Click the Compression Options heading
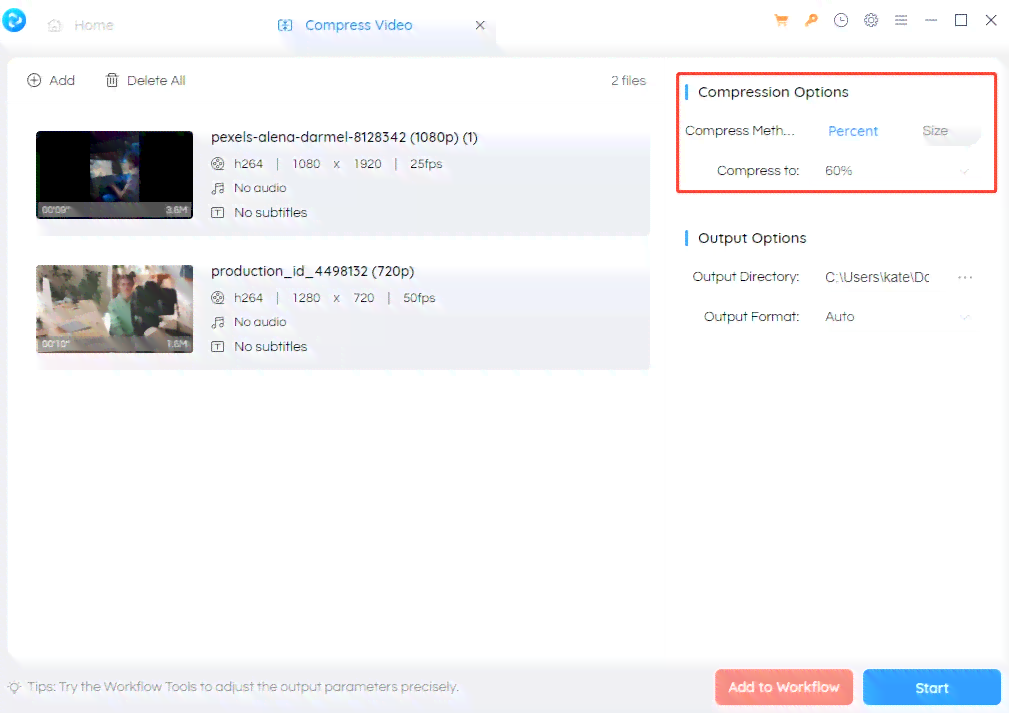 [x=773, y=92]
